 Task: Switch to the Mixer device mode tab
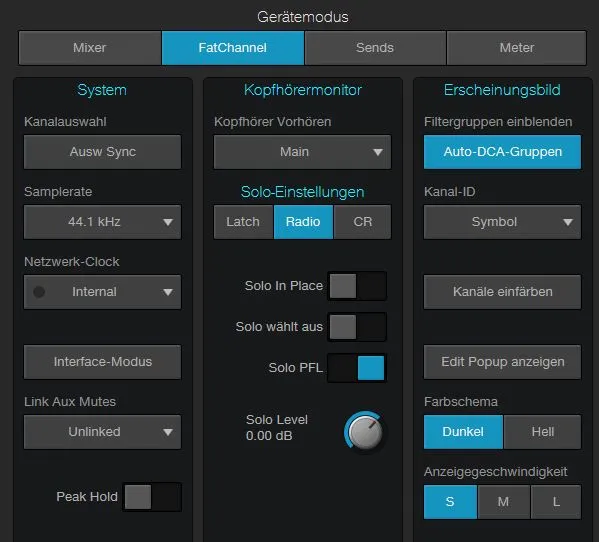click(90, 48)
